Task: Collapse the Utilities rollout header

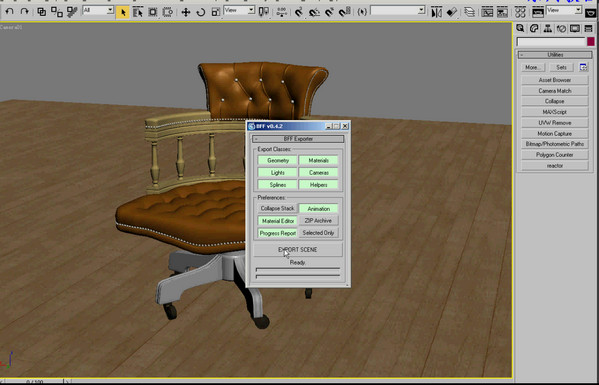Action: pyautogui.click(x=555, y=55)
